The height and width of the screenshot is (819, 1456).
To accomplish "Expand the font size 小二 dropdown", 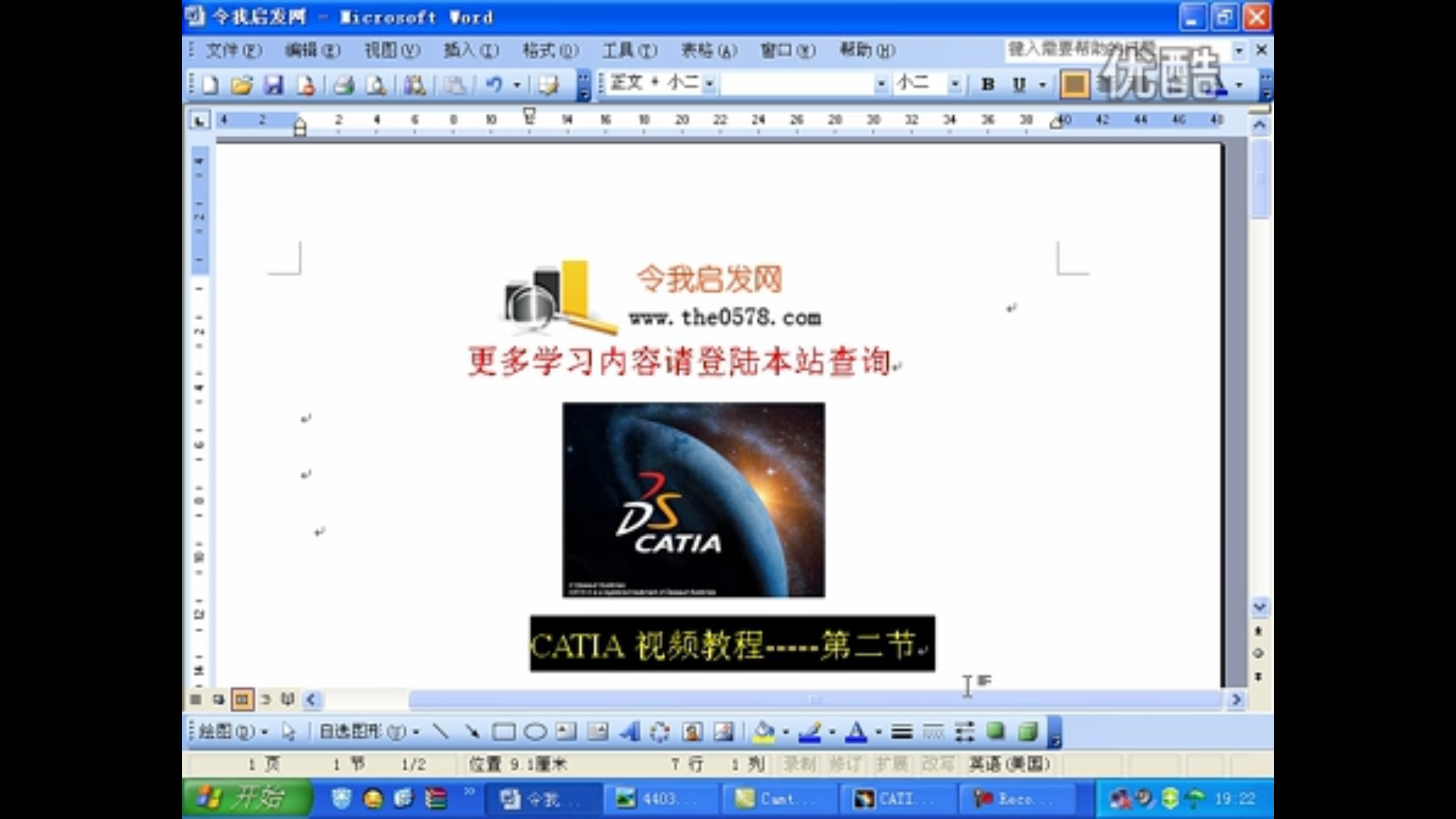I will [x=955, y=85].
